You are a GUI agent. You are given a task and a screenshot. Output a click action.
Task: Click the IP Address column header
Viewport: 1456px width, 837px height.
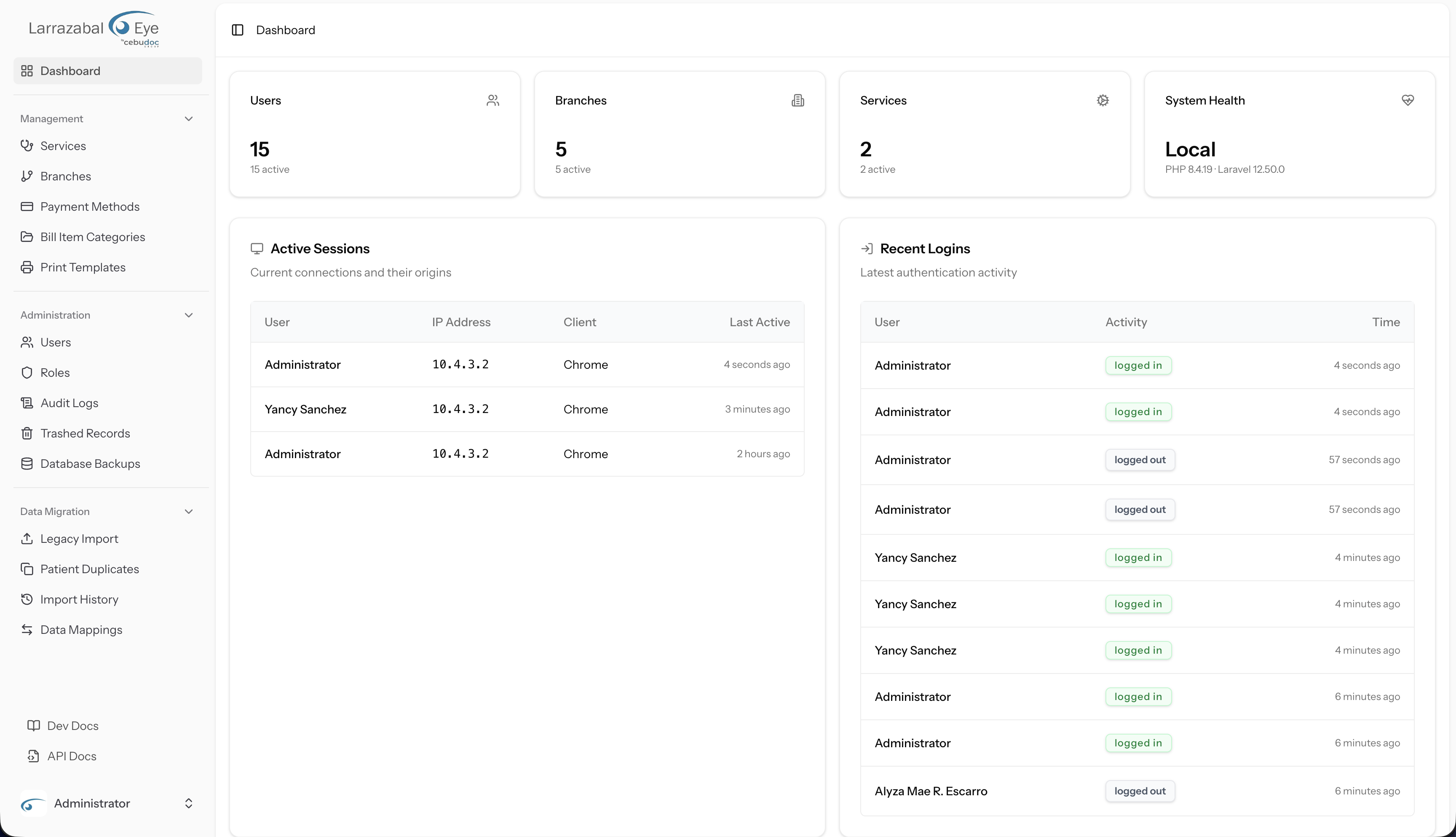click(x=461, y=322)
